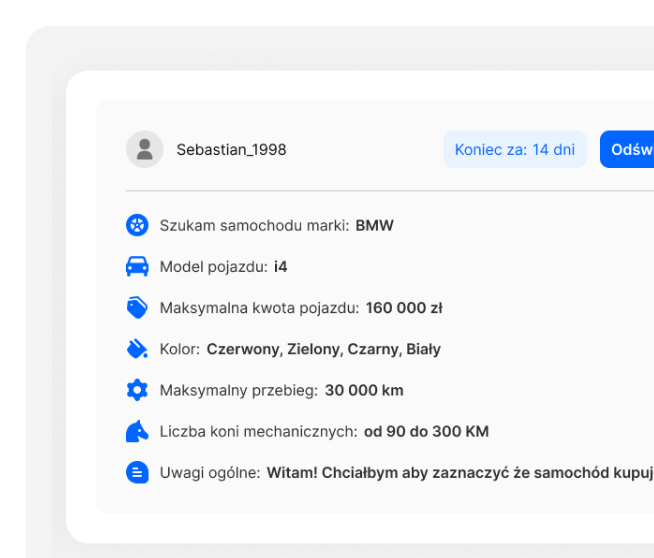
Task: Open the Sebastian_1998 user profile name
Action: tap(231, 149)
